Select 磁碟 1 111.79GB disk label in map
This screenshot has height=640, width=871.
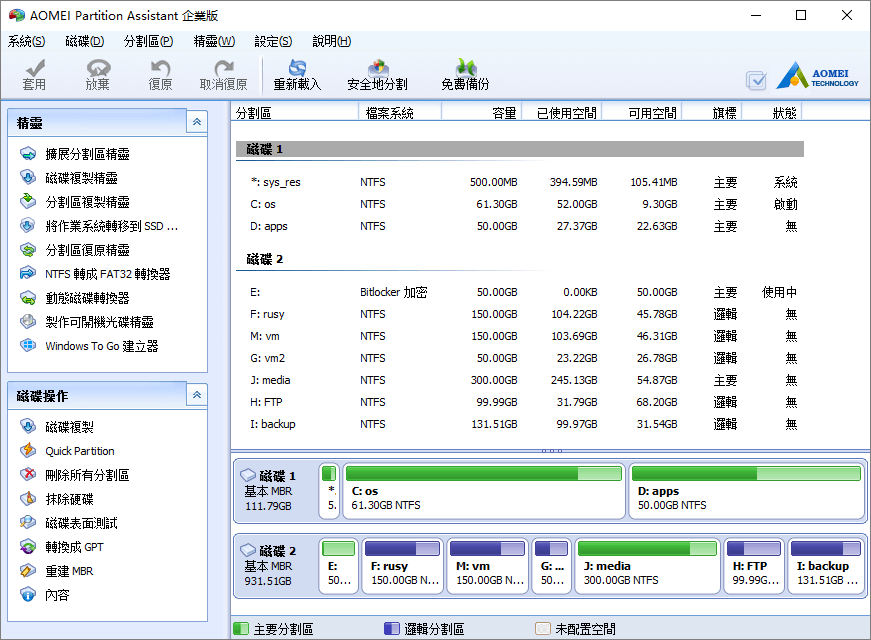click(276, 491)
